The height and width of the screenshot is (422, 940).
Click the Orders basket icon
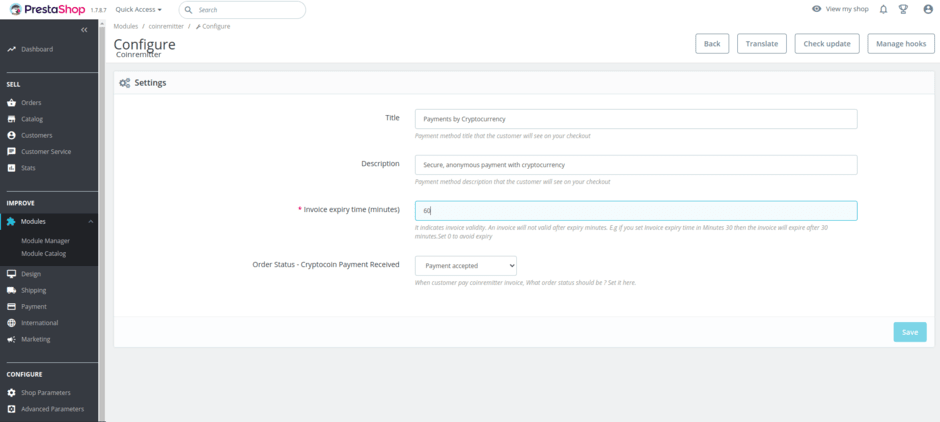(11, 103)
